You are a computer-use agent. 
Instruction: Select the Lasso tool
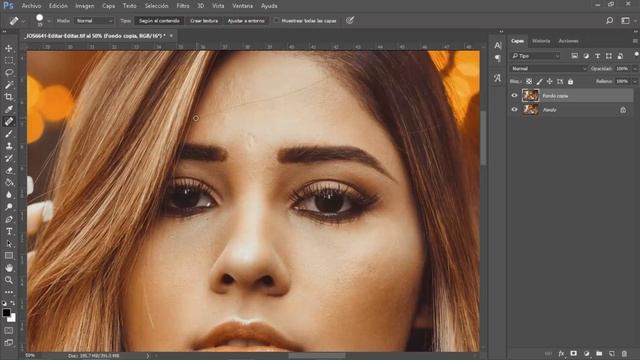pos(9,73)
